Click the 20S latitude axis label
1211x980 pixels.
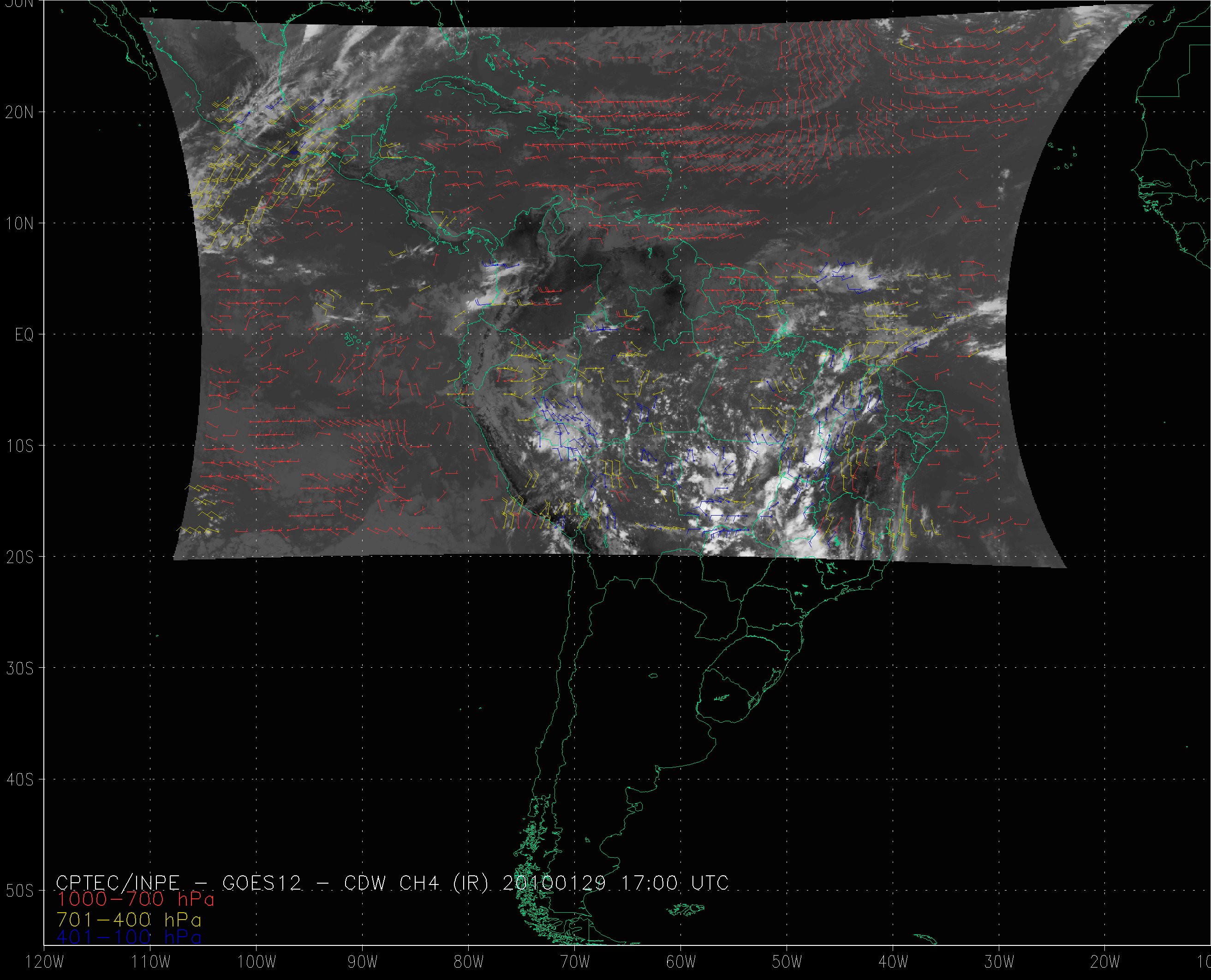coord(19,557)
